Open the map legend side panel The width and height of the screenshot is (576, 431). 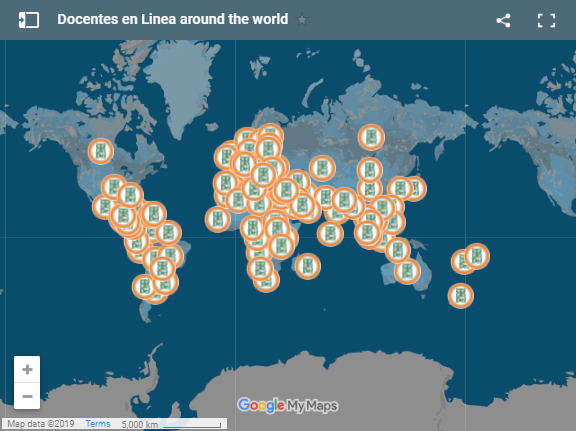pos(29,20)
